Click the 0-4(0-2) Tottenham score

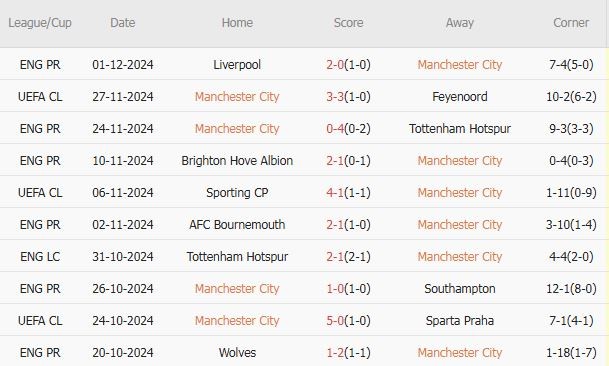[348, 129]
